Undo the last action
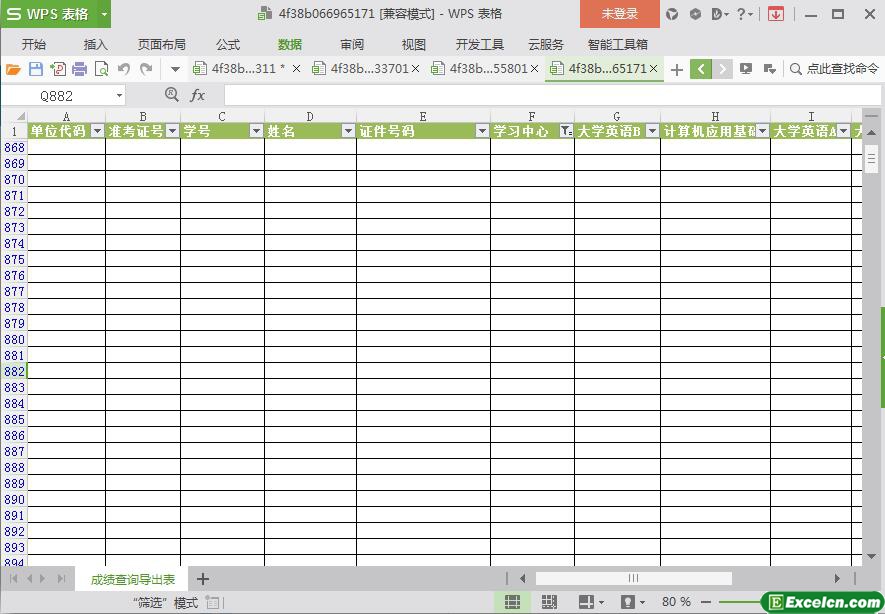Viewport: 885px width, 614px height. click(124, 69)
